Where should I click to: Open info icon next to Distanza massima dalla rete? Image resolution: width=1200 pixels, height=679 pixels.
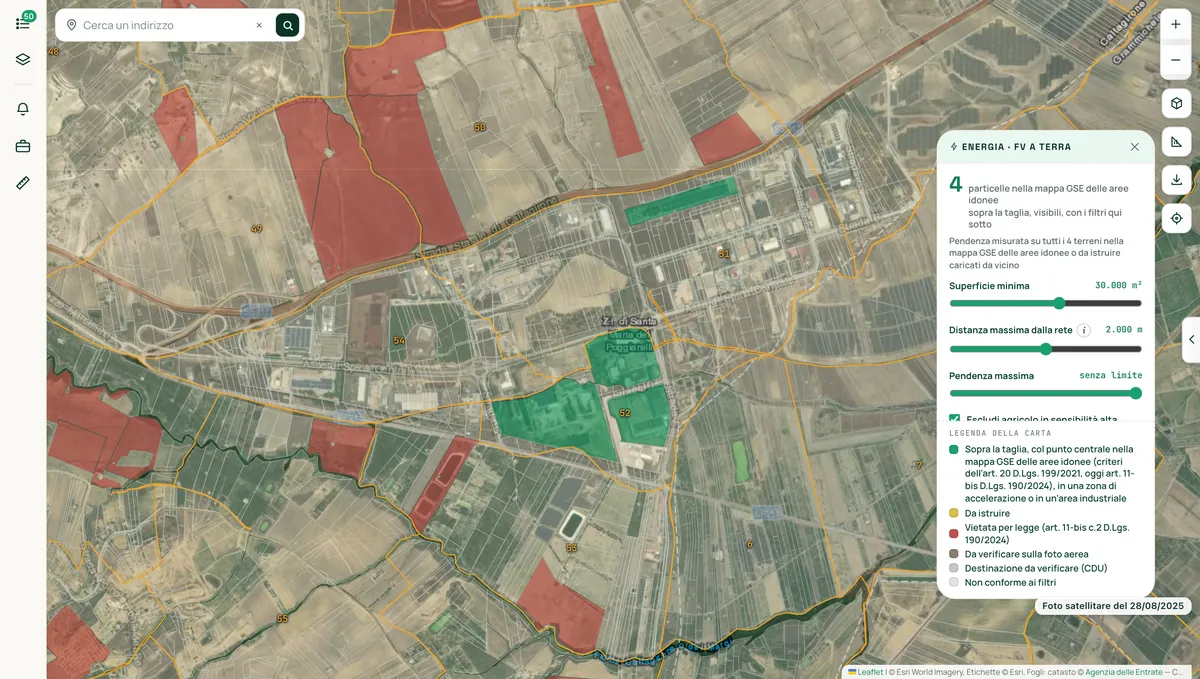[1084, 330]
